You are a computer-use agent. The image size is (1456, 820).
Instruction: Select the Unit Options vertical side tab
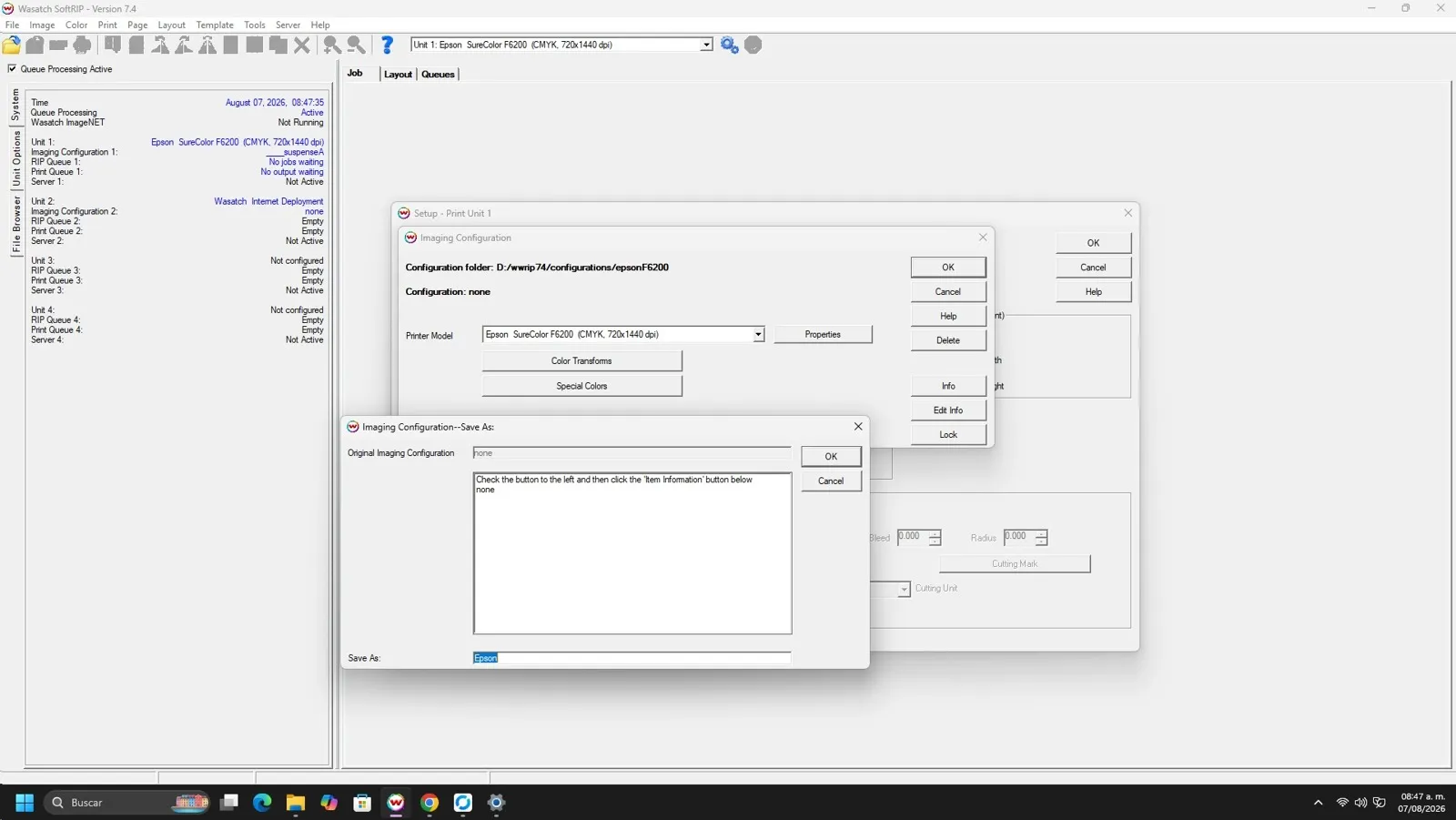click(x=15, y=158)
